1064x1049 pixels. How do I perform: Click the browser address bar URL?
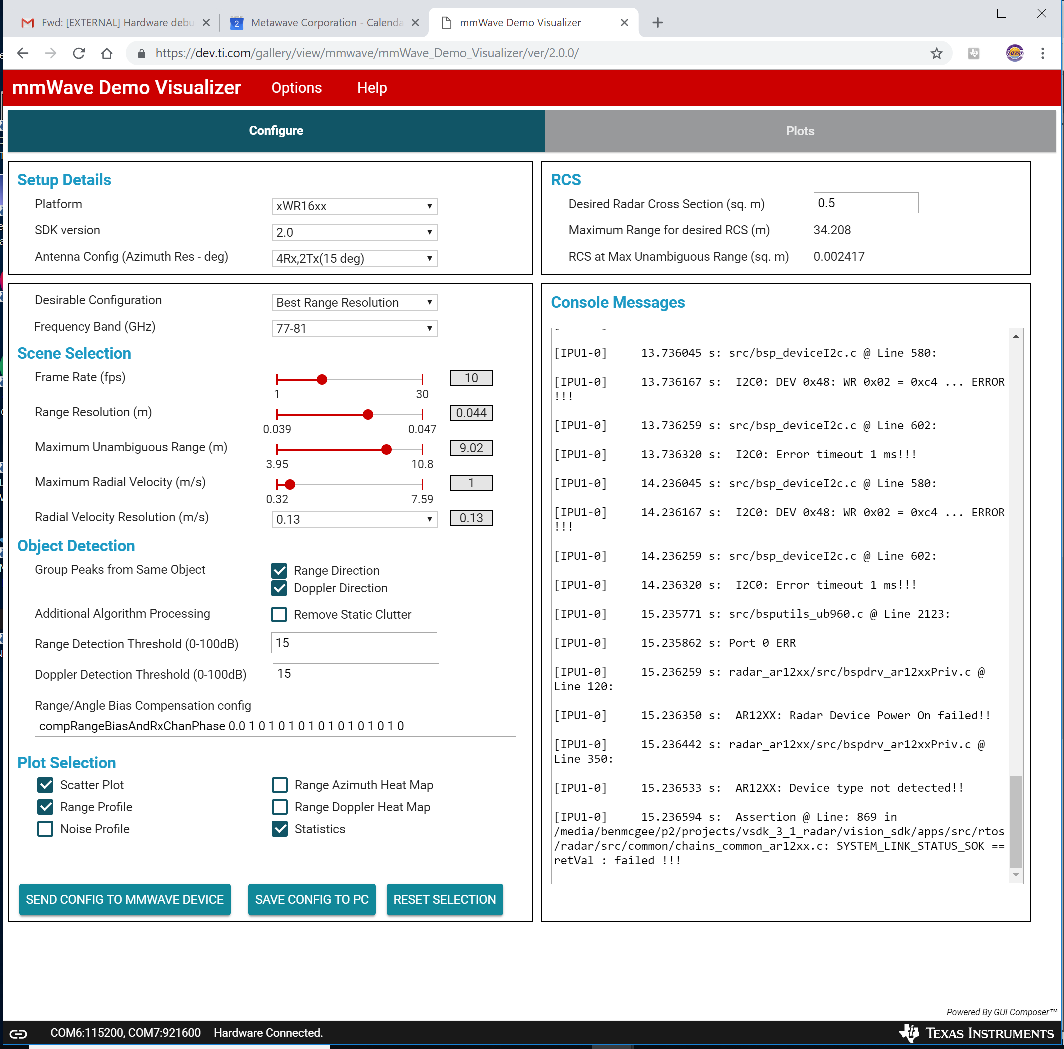367,53
